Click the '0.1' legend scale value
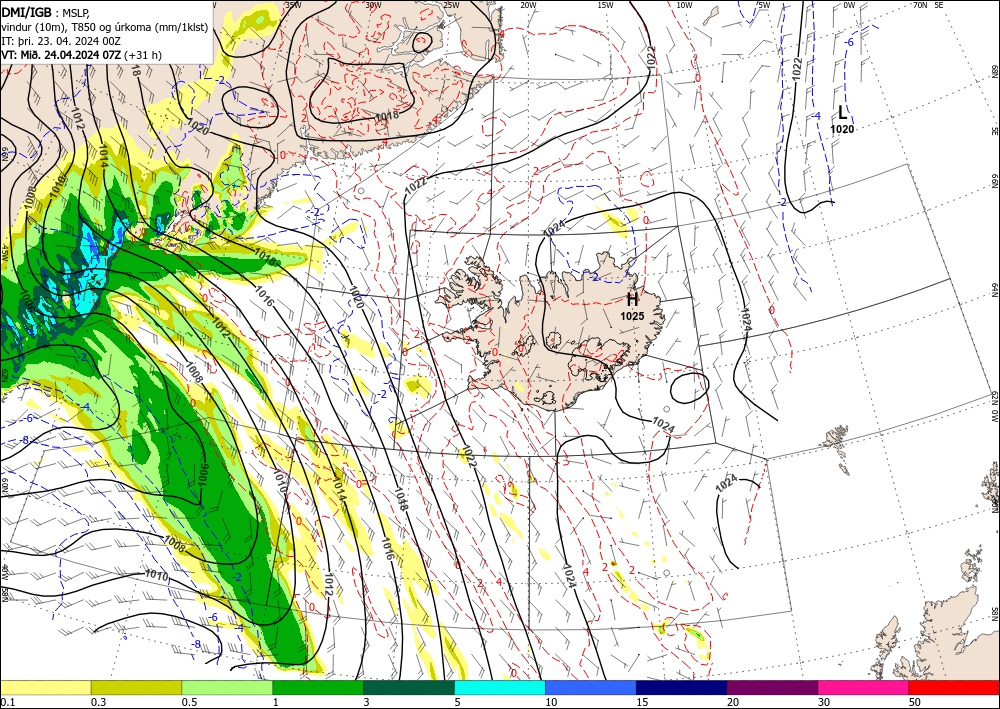The height and width of the screenshot is (709, 1000). click(6, 702)
